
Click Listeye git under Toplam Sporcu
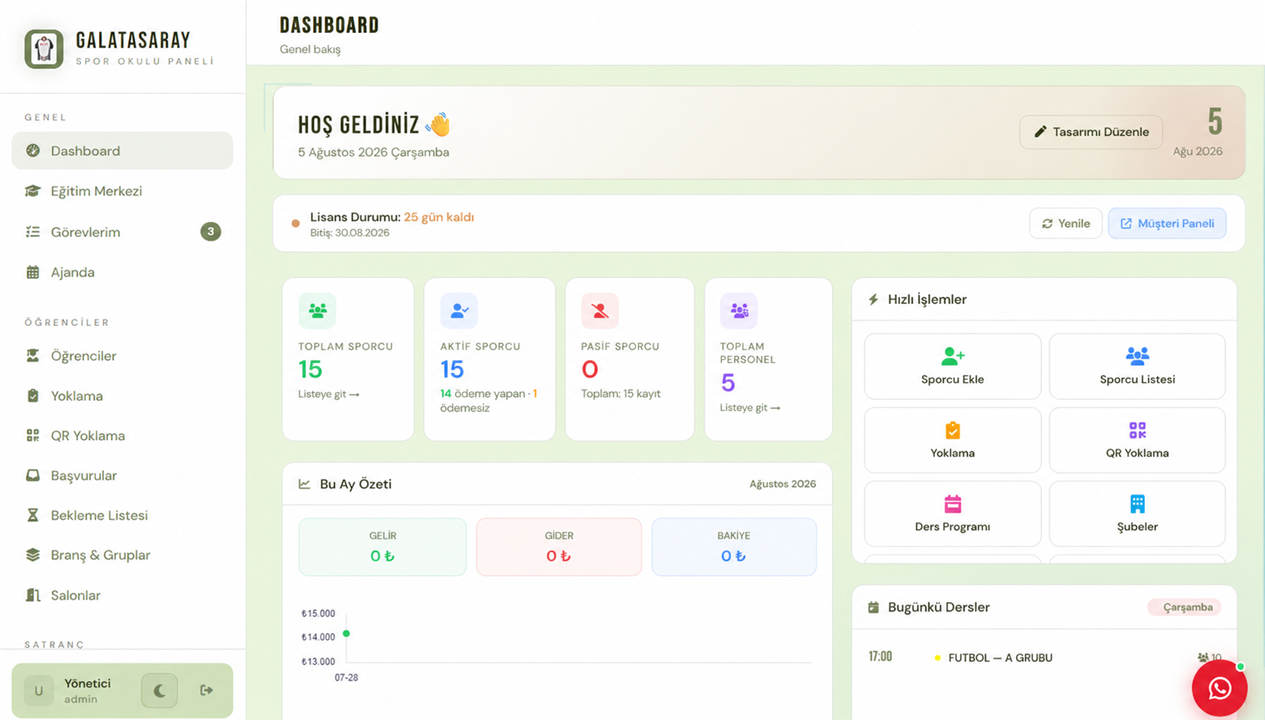pyautogui.click(x=329, y=394)
